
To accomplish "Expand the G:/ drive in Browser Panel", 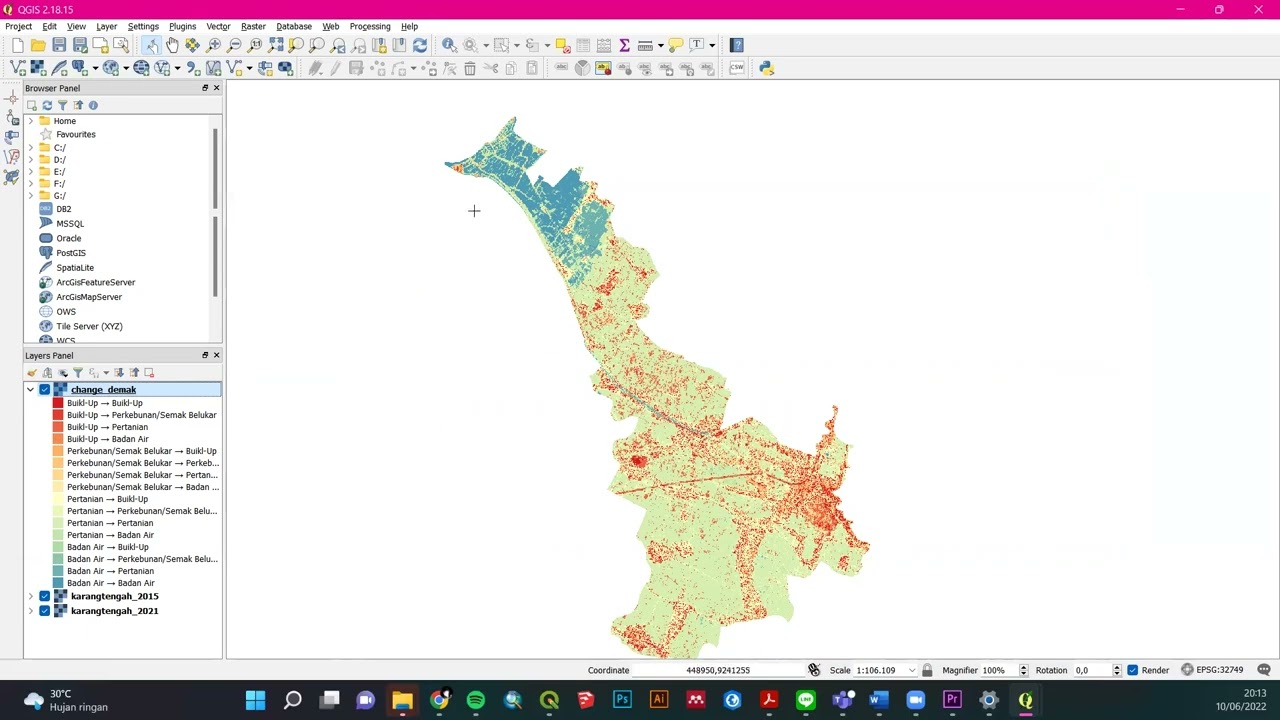I will pyautogui.click(x=30, y=196).
